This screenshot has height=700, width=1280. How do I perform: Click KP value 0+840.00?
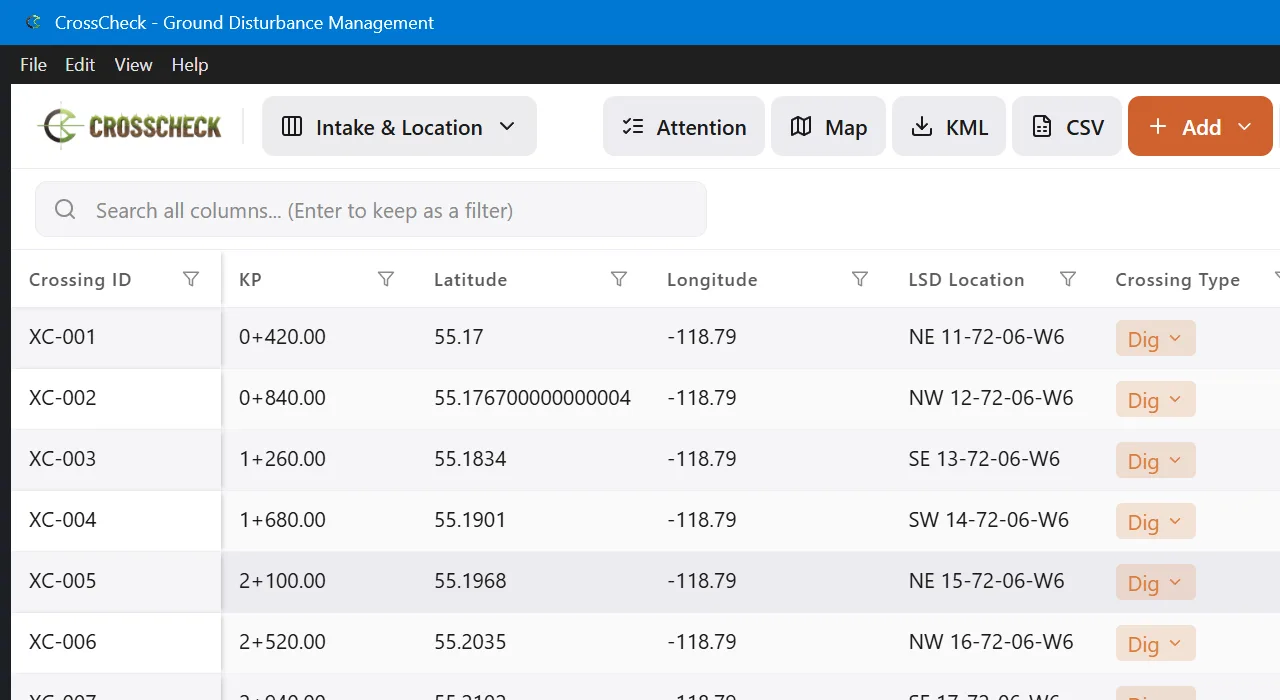[282, 398]
